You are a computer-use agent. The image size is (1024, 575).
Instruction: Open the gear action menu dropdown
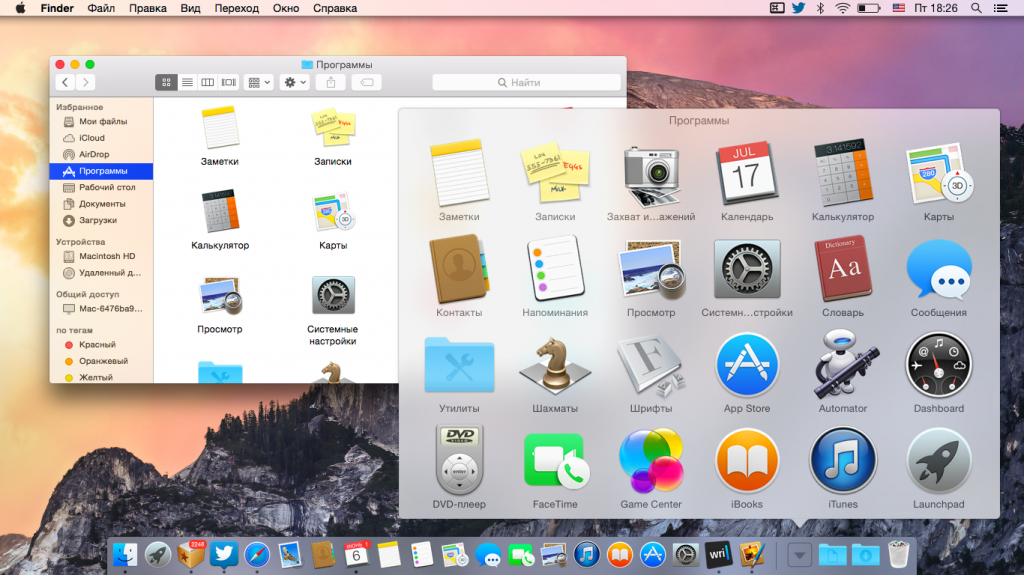(295, 82)
